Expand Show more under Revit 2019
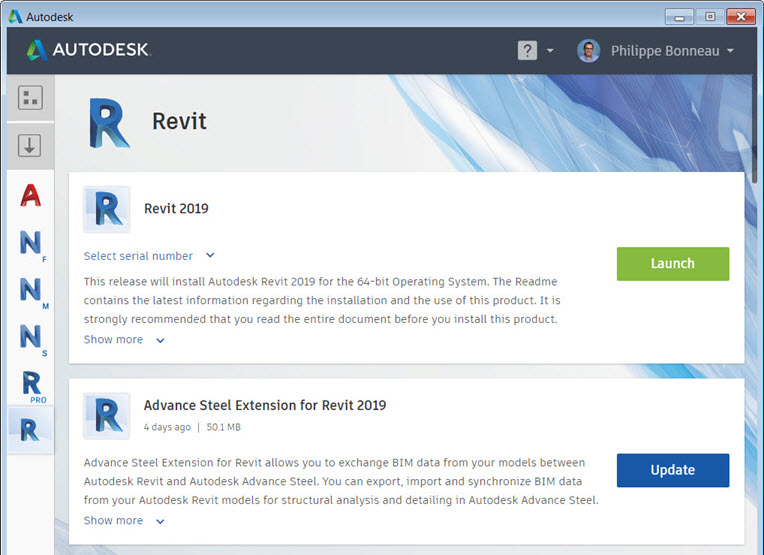 pos(124,340)
